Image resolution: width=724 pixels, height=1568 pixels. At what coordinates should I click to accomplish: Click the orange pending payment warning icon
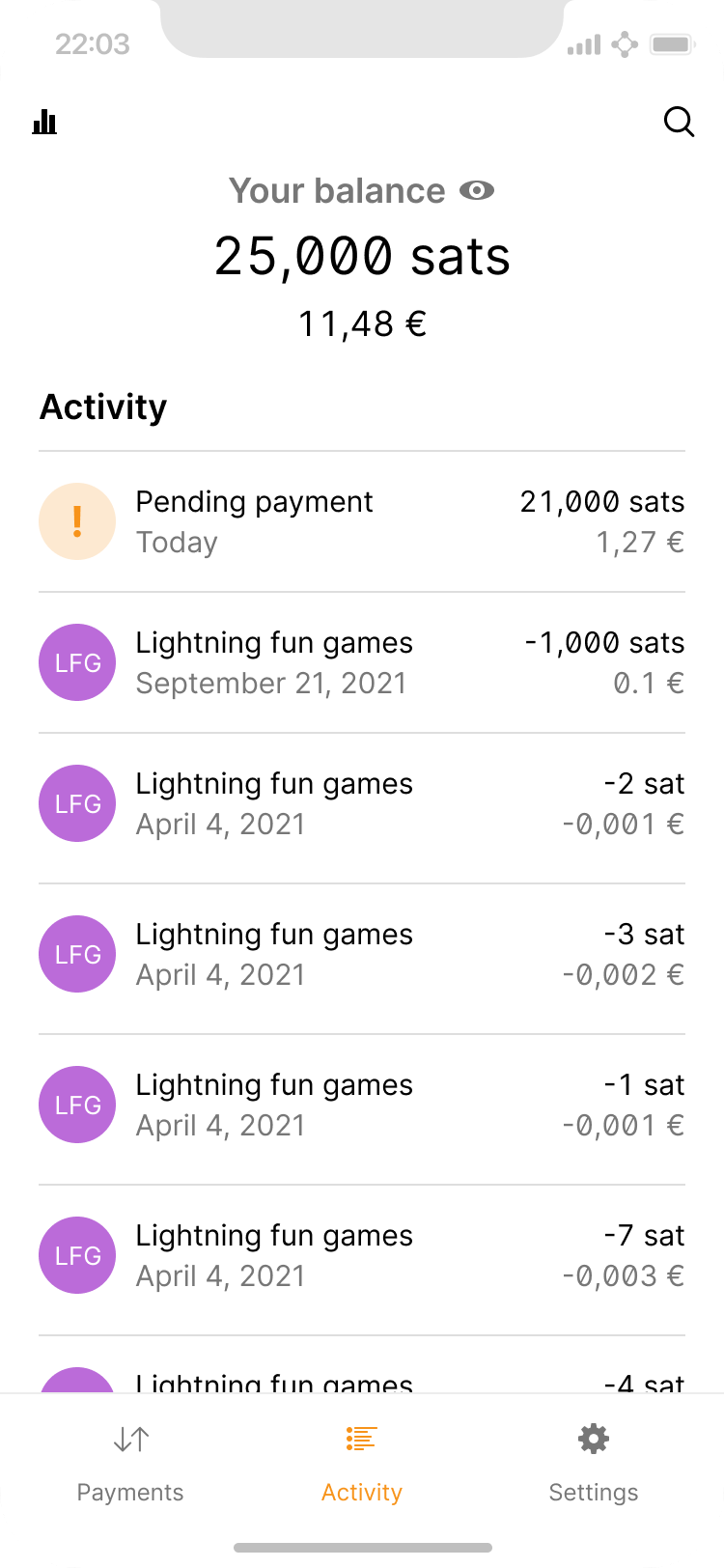(x=77, y=521)
